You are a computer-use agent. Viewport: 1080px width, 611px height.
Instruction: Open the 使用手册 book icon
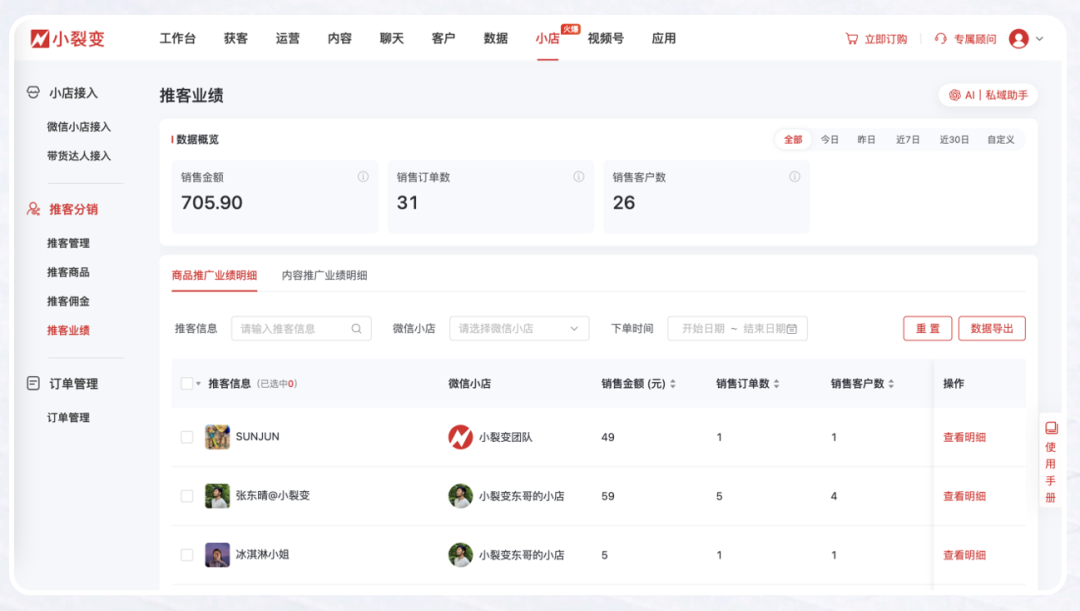1050,428
